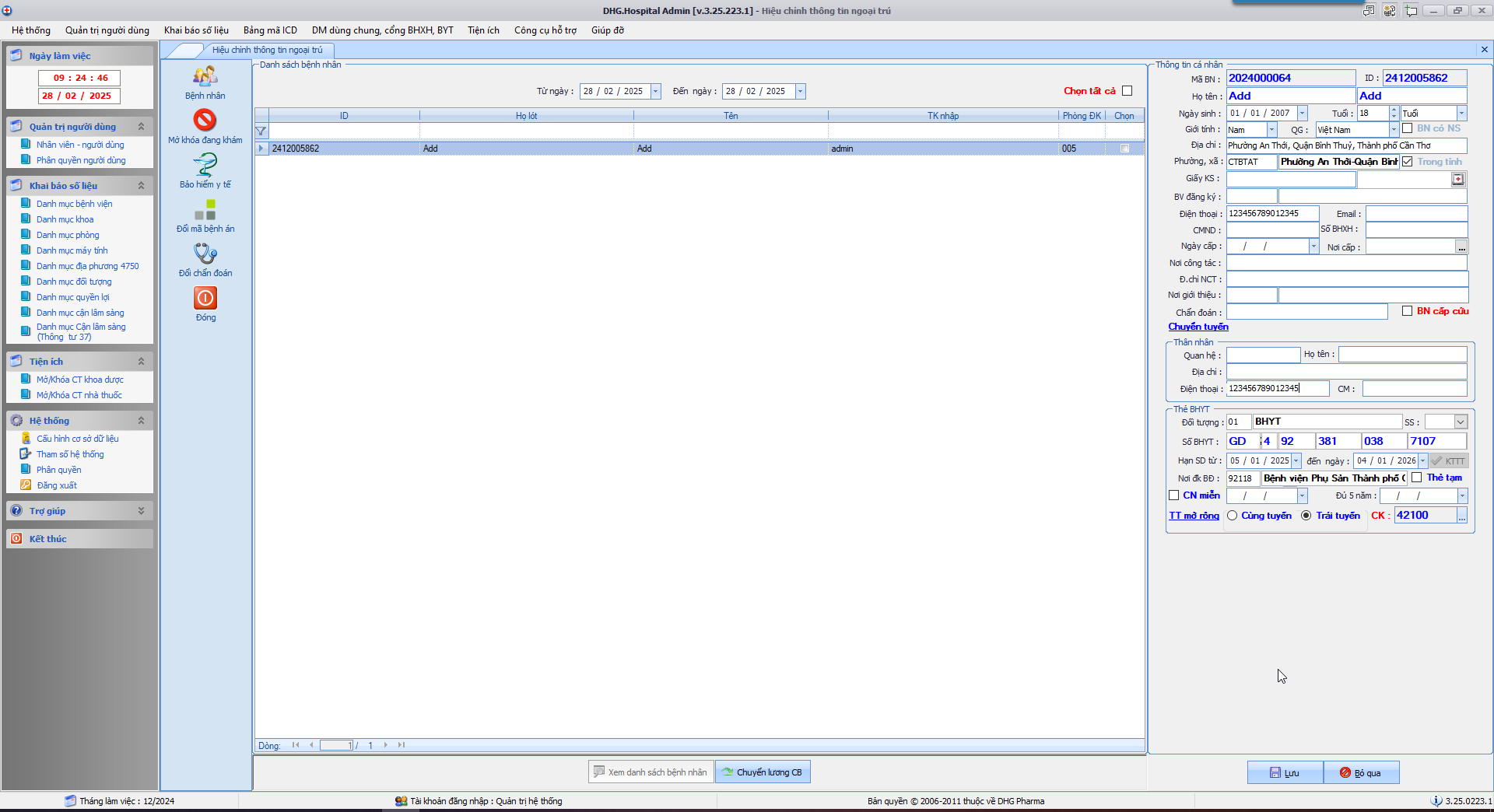This screenshot has width=1494, height=812.
Task: Go to first record navigator arrow
Action: [296, 745]
